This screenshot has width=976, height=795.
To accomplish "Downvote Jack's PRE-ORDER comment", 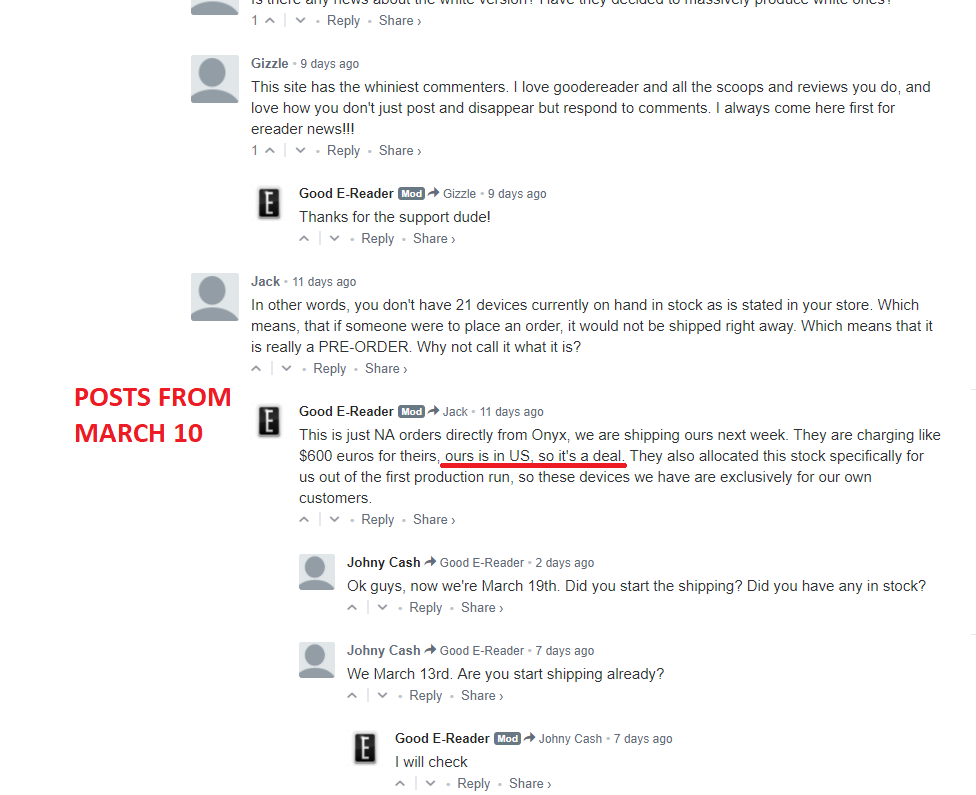I will tap(286, 369).
